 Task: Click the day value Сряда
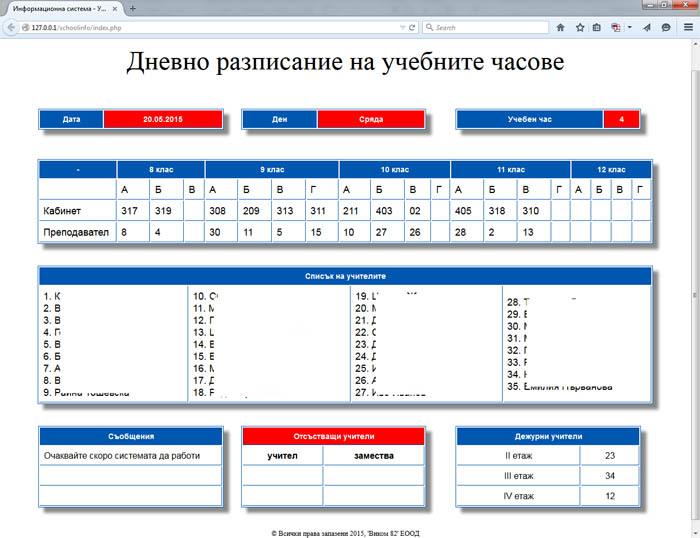[371, 119]
